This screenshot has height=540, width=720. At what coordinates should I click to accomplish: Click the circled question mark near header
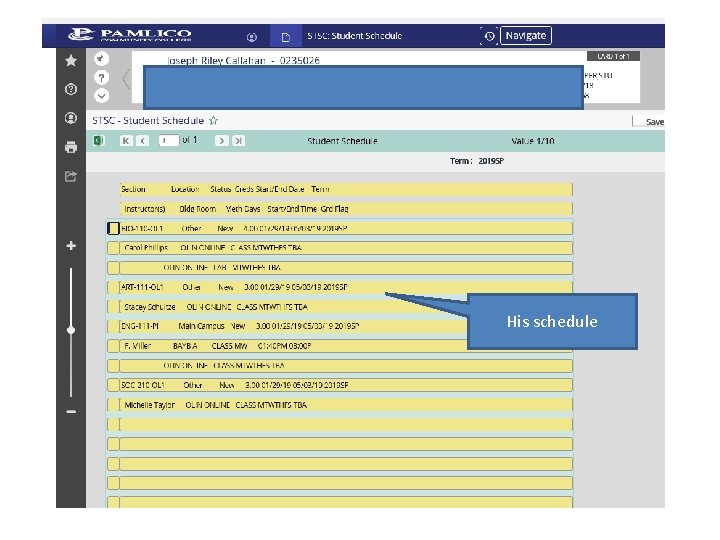101,78
